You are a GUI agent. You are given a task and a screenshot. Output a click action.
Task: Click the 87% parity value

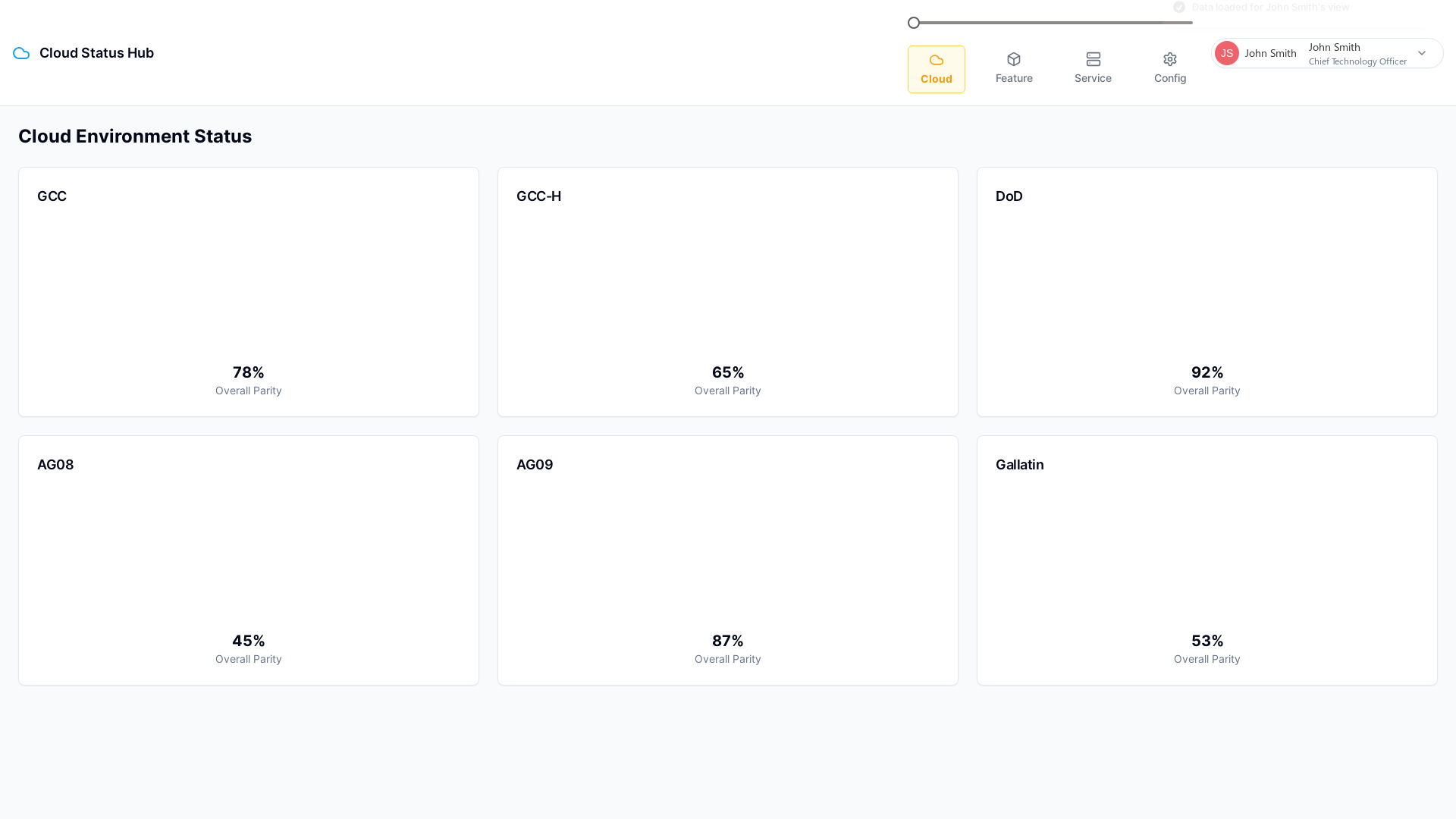(728, 641)
